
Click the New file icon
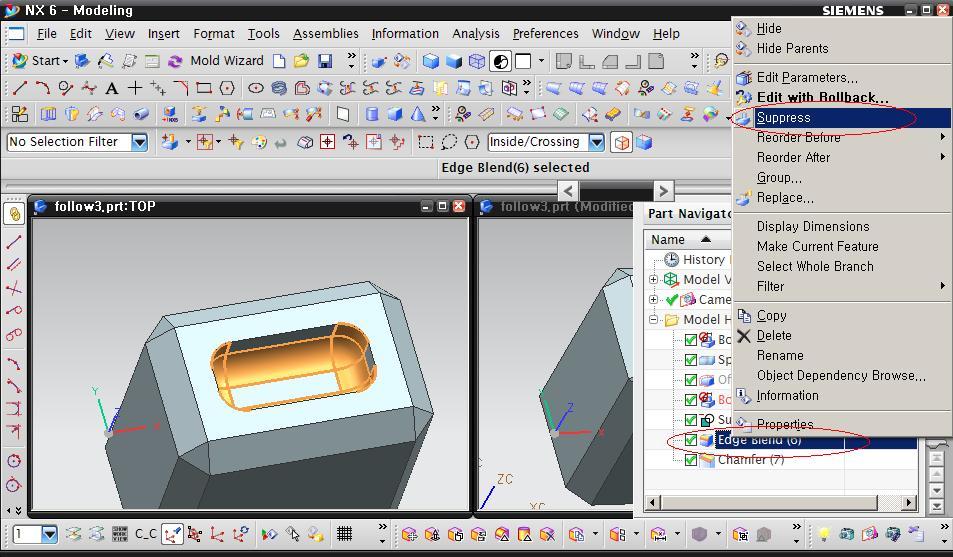(279, 61)
